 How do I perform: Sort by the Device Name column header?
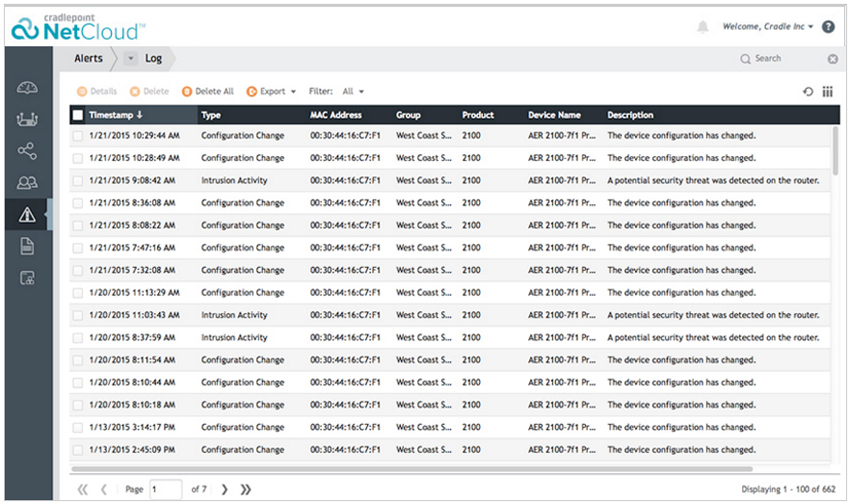point(564,115)
